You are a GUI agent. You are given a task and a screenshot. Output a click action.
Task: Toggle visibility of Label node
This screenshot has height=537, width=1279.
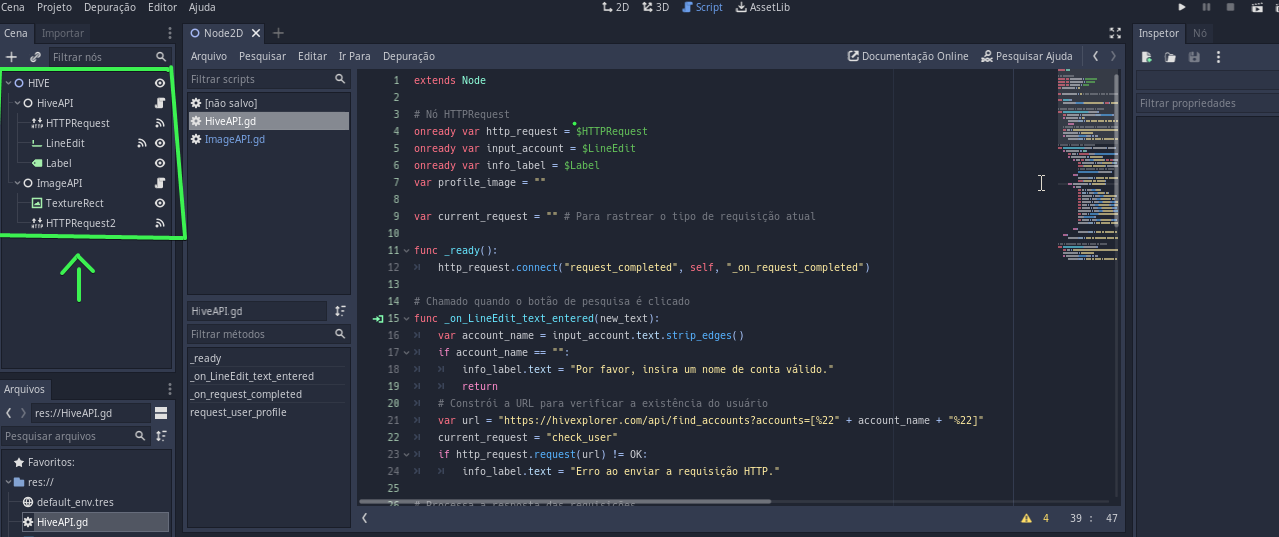click(x=159, y=163)
